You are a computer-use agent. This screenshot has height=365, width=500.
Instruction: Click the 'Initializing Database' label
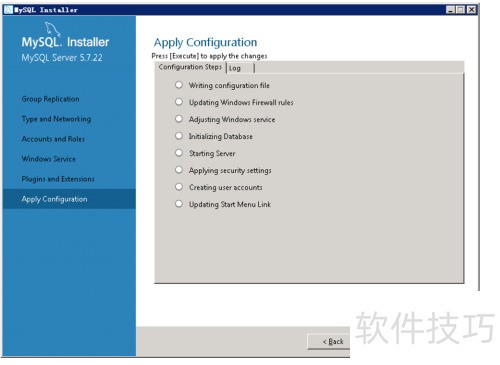tap(221, 136)
